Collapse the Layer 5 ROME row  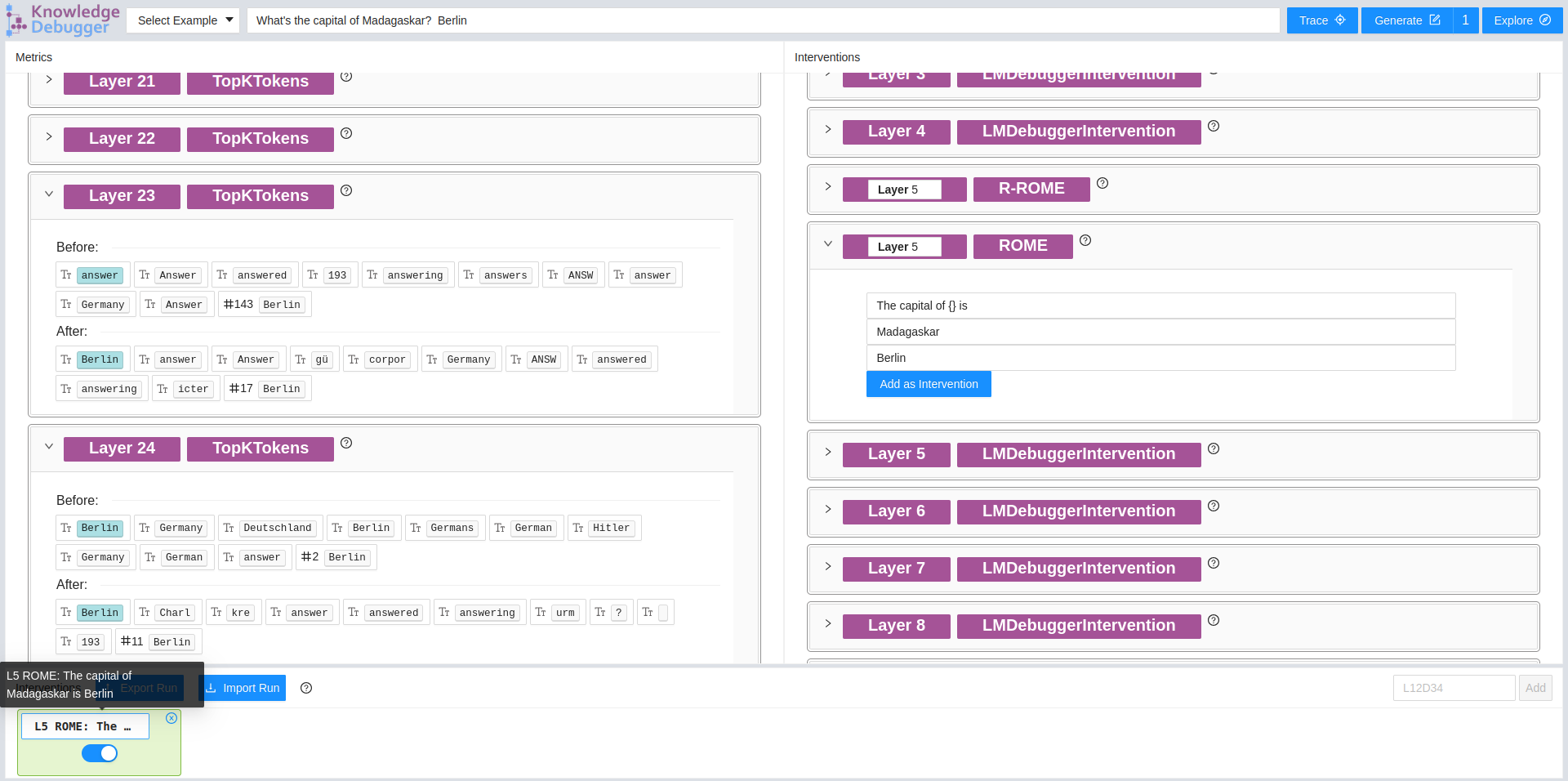828,244
